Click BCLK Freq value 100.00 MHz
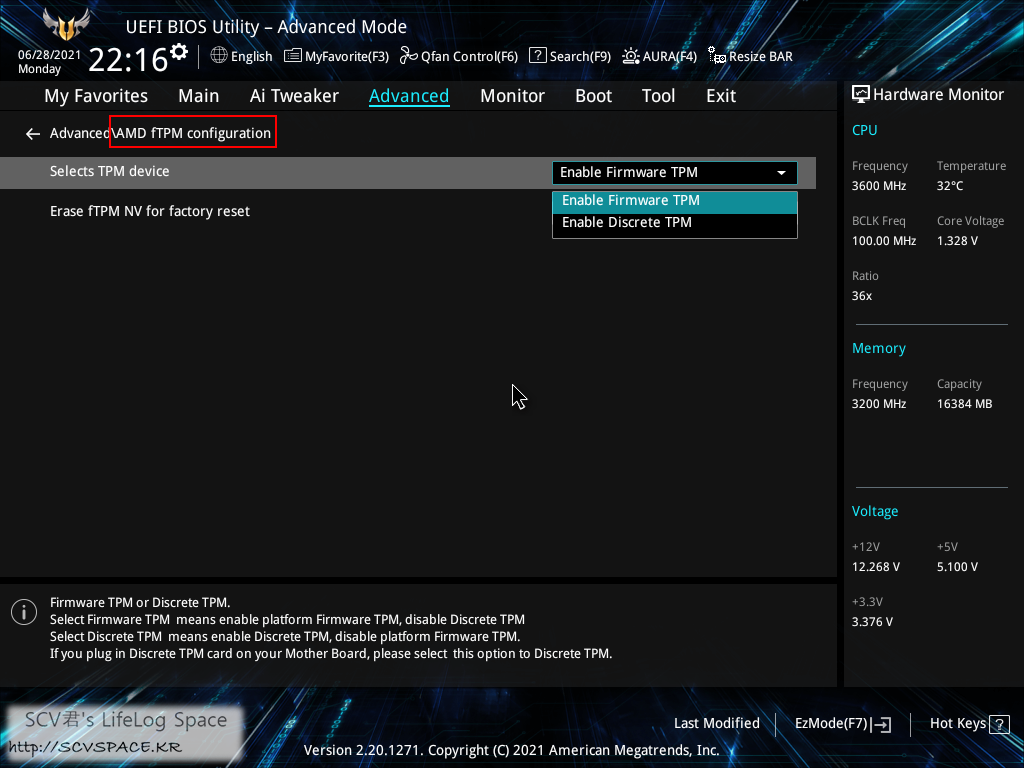The width and height of the screenshot is (1024, 768). click(x=884, y=241)
